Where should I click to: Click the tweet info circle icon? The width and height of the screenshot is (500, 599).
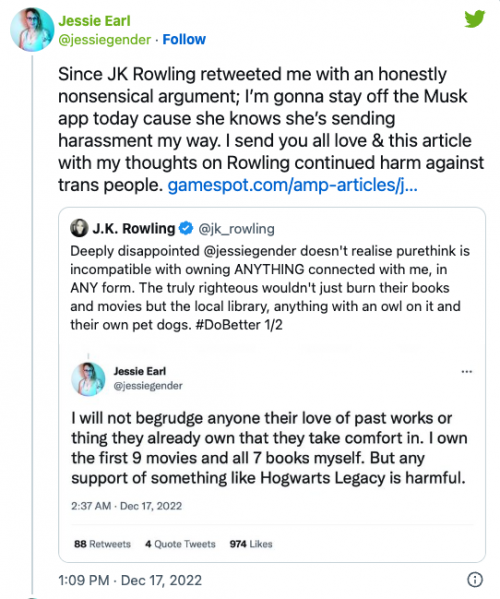click(475, 580)
